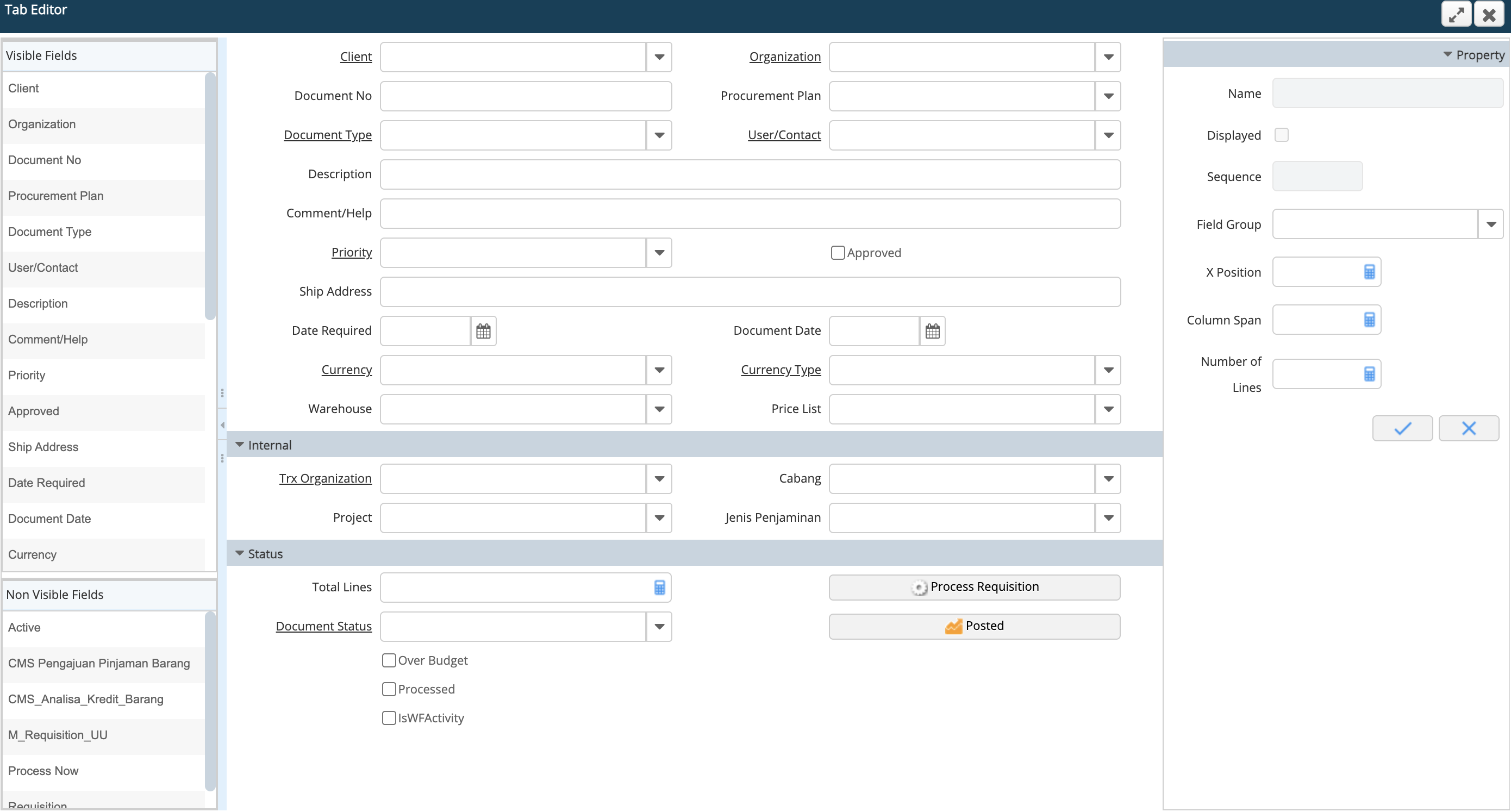Open the Document Status dropdown

[659, 627]
